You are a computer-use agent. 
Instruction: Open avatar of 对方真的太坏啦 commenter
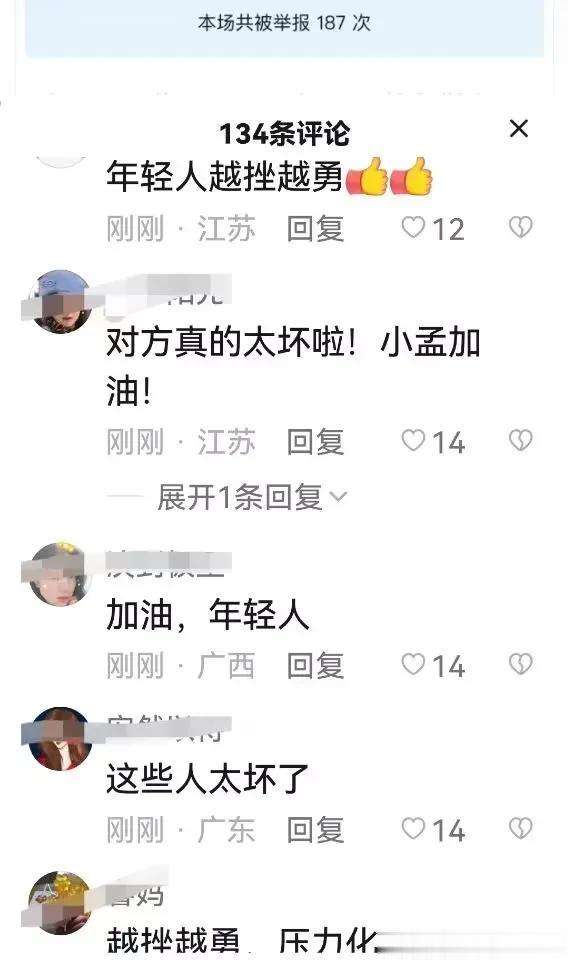point(60,302)
